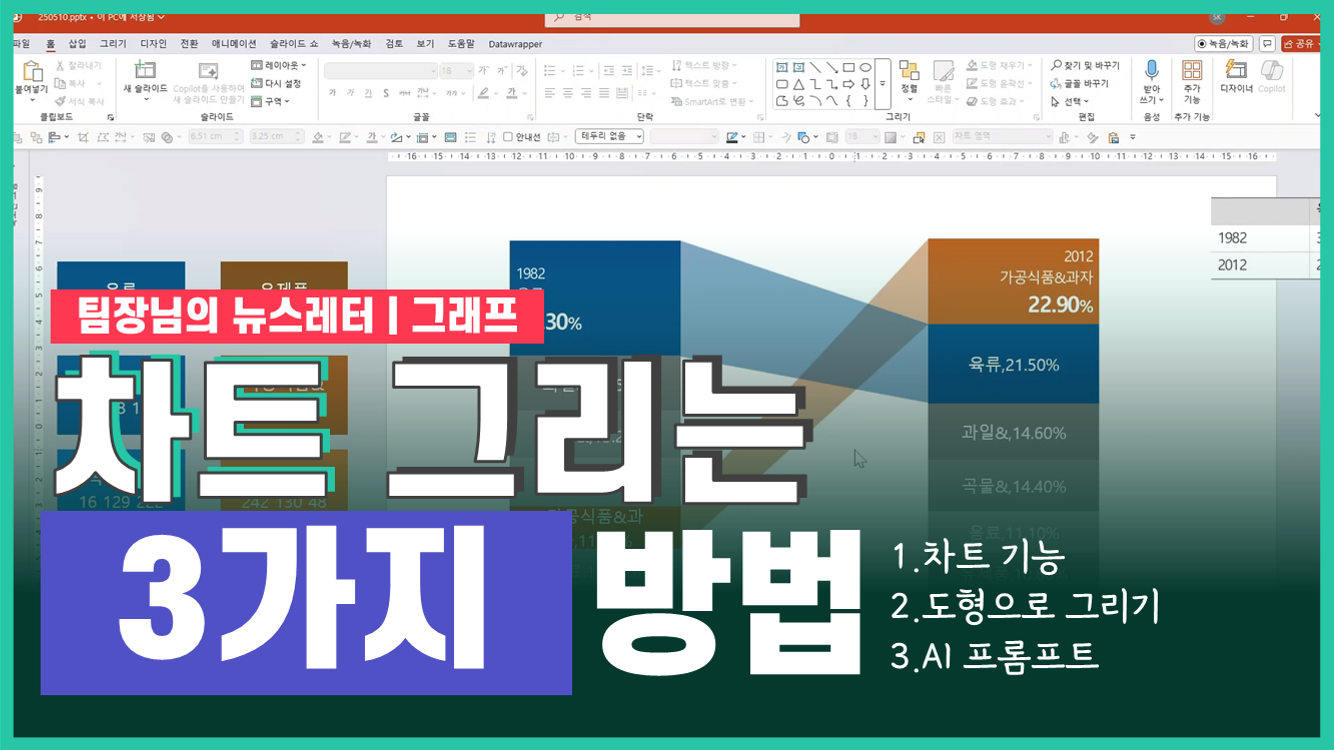
Task: Open the 파일 (File) menu tab
Action: [x=21, y=44]
